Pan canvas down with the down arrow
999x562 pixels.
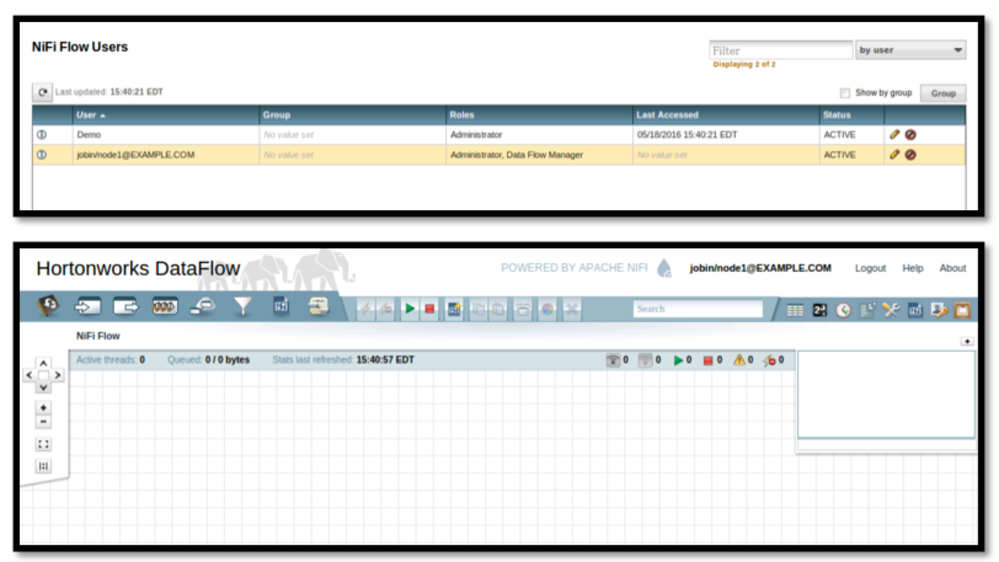pyautogui.click(x=43, y=387)
